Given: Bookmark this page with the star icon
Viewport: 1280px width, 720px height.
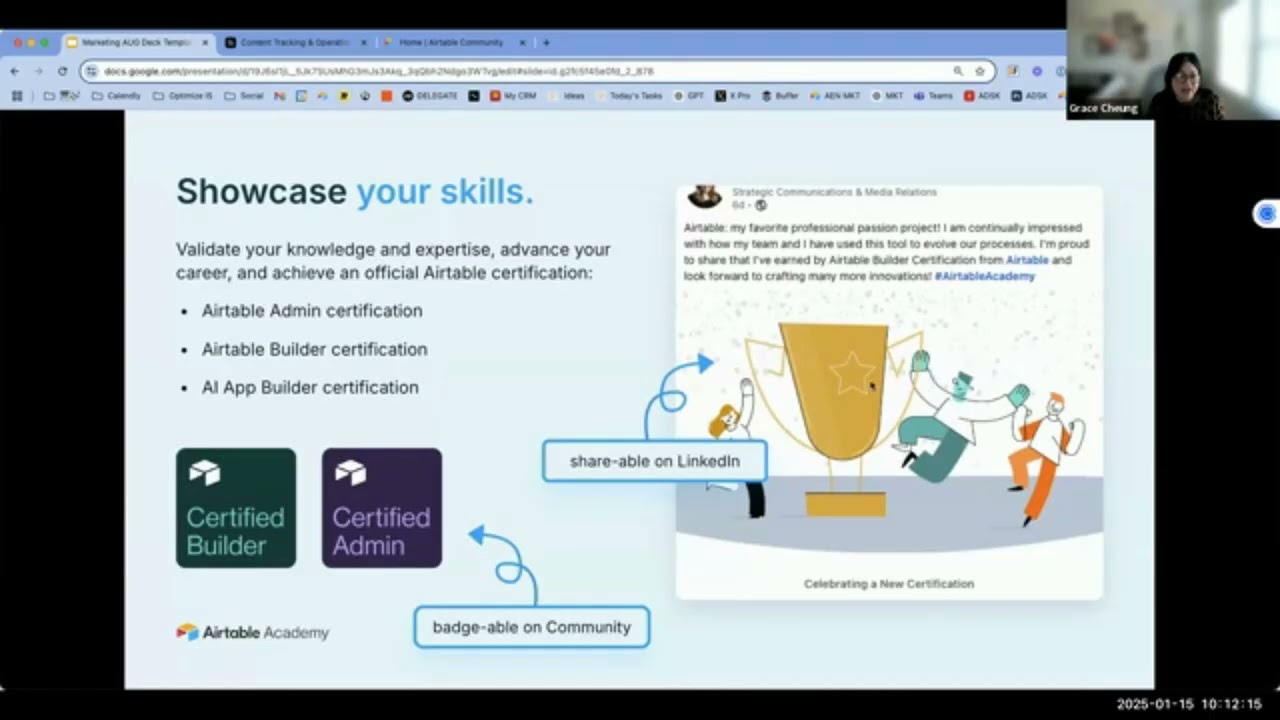Looking at the screenshot, I should click(x=980, y=71).
